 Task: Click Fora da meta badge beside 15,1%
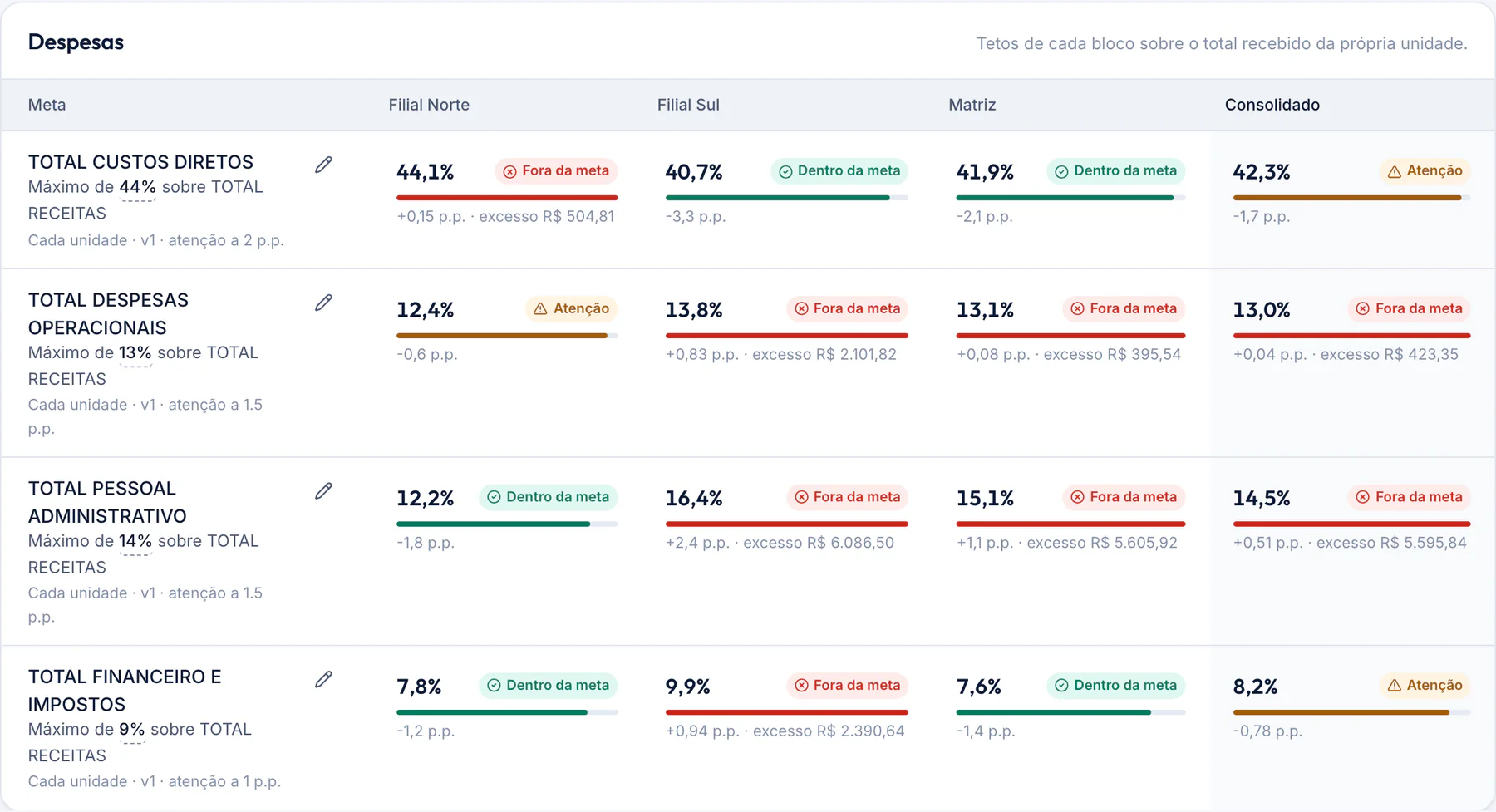pos(1124,497)
